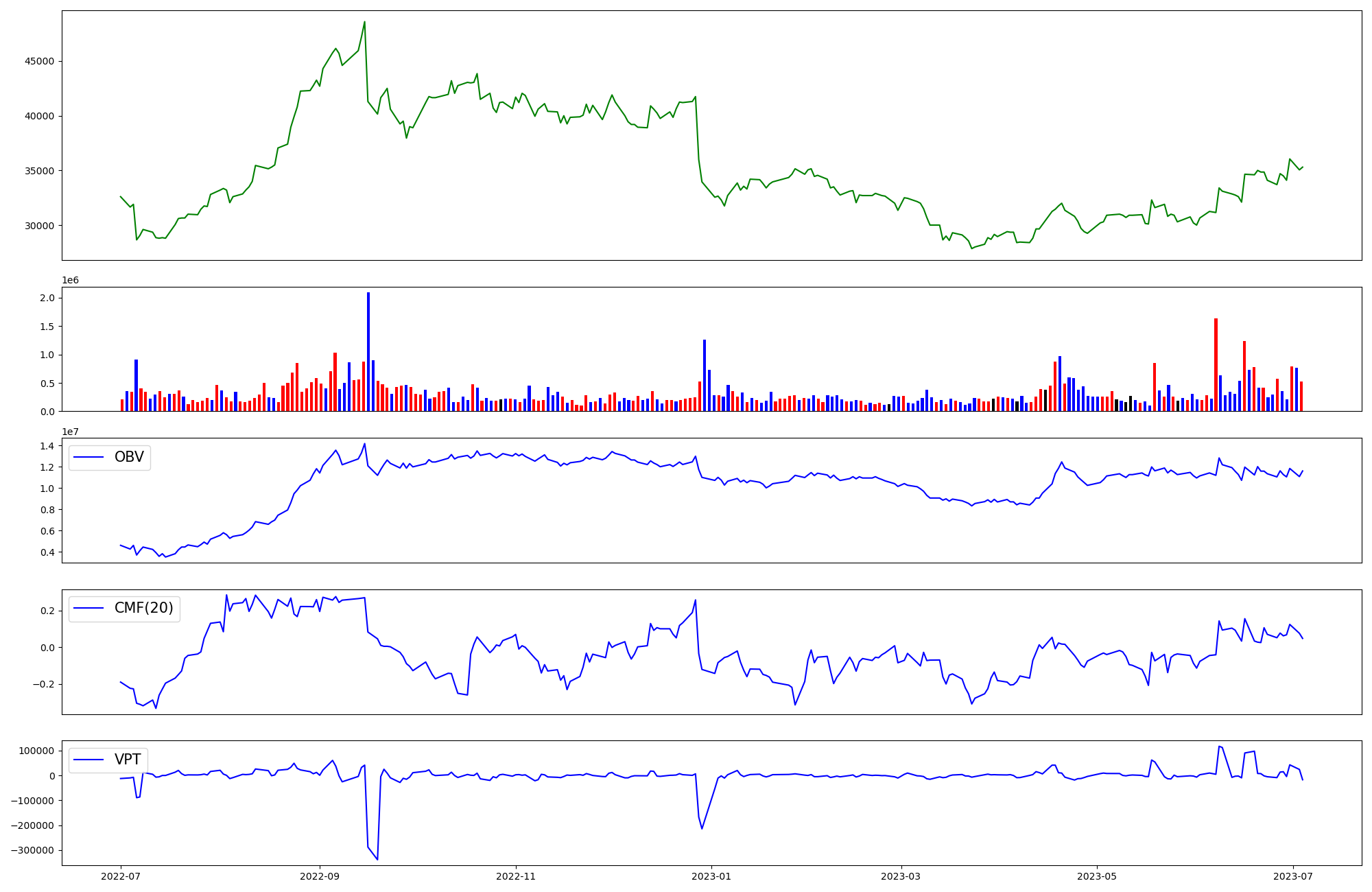The height and width of the screenshot is (892, 1372).
Task: Click the 2022-07 date tick label
Action: (121, 876)
